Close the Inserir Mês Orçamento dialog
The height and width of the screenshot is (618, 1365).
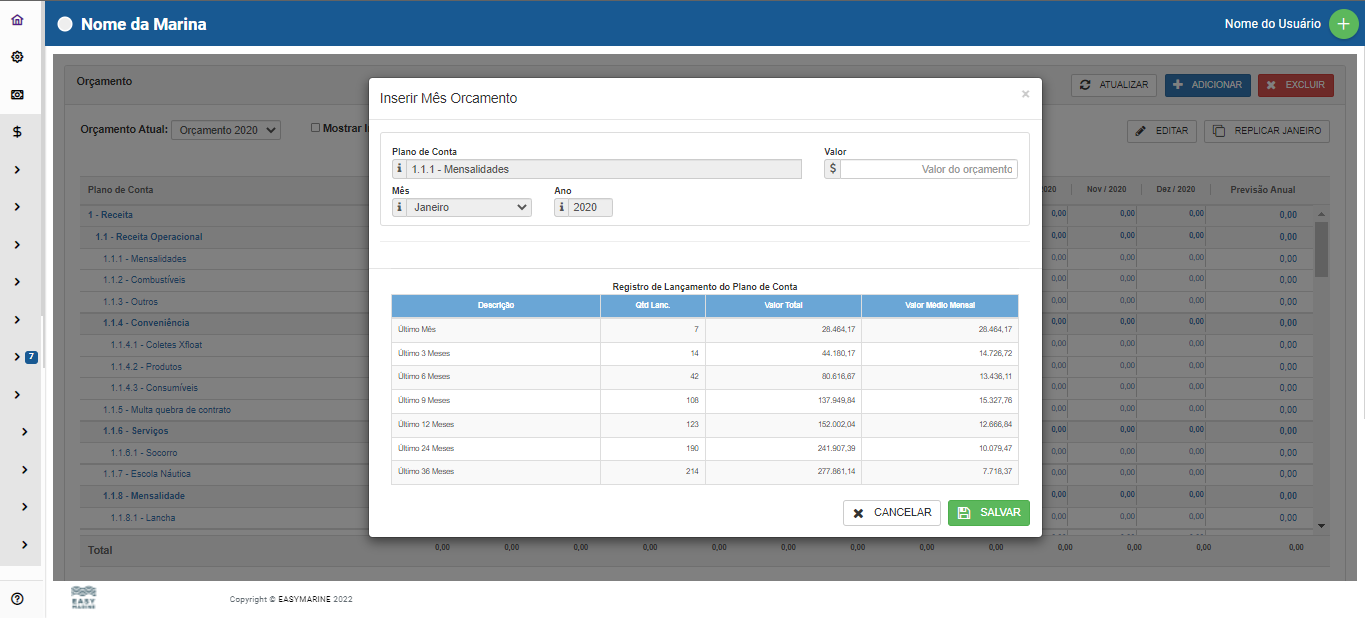[x=1025, y=94]
